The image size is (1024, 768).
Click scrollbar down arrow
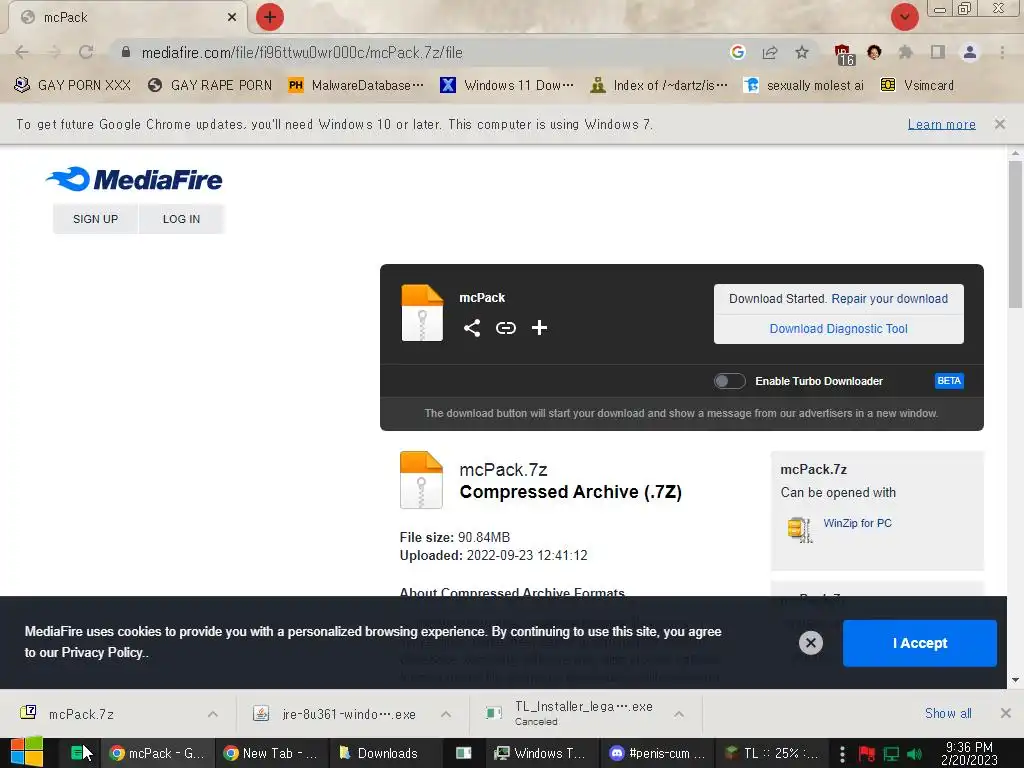click(x=1015, y=680)
